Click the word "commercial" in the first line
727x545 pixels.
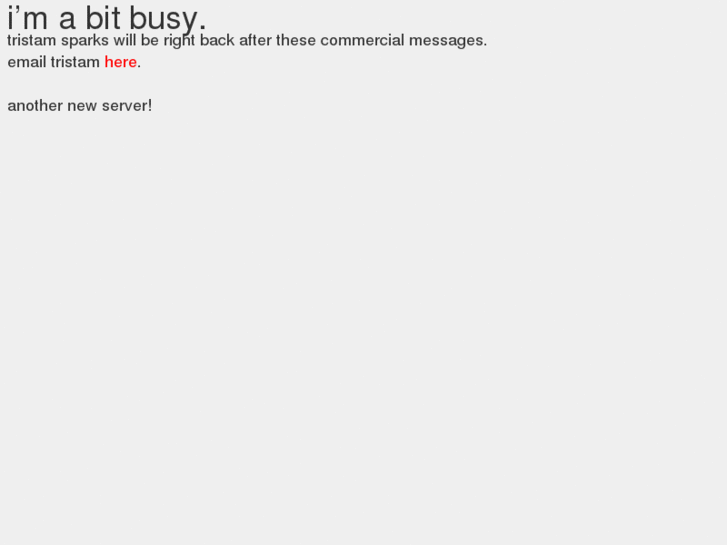click(362, 40)
